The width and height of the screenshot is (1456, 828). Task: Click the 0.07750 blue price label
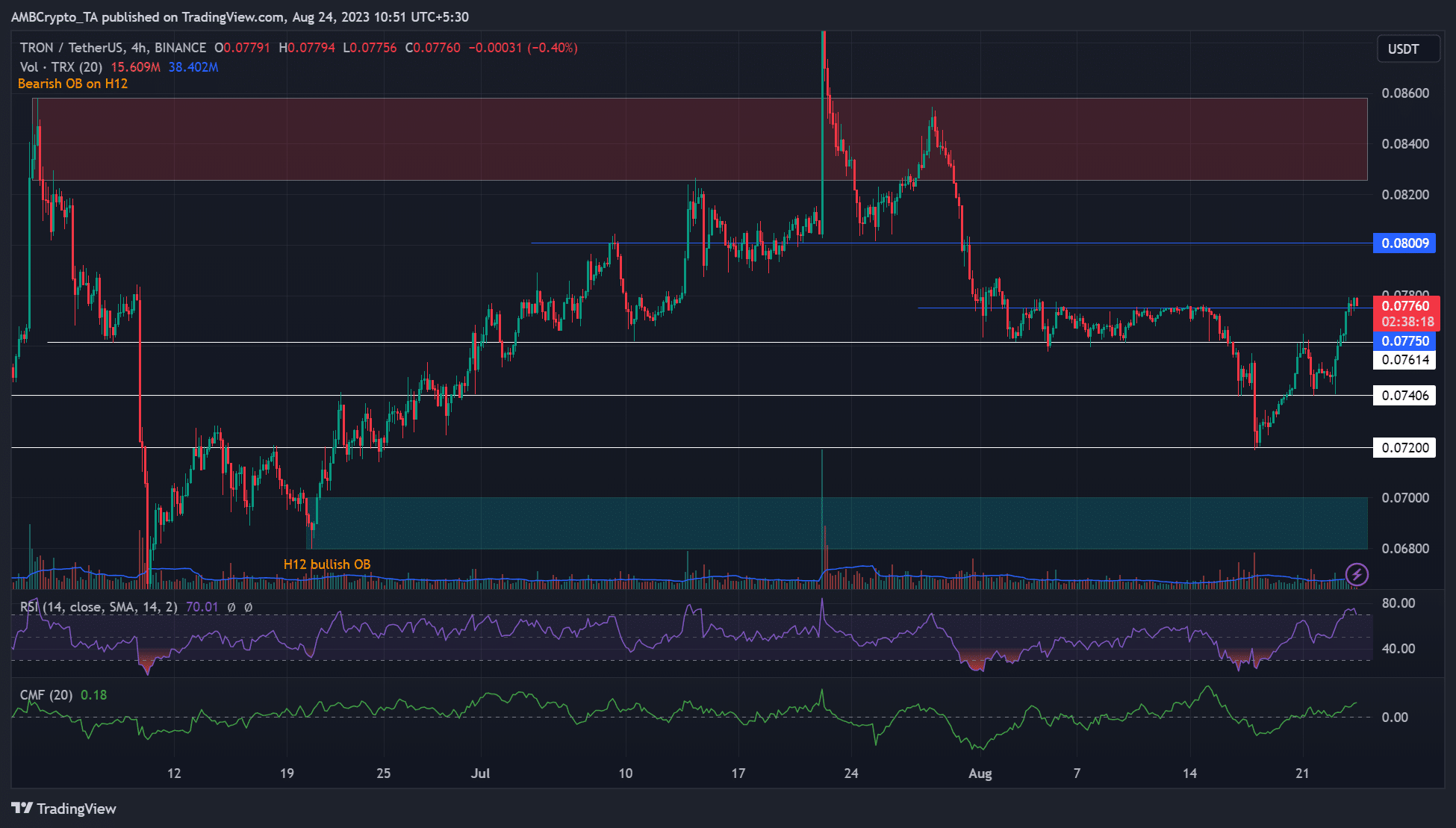1404,341
